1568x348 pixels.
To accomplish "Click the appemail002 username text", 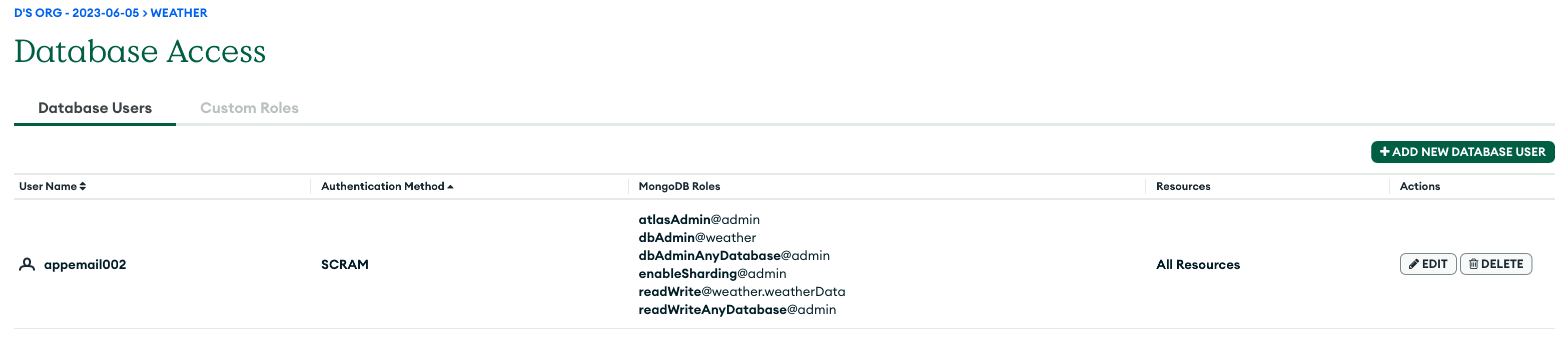I will pyautogui.click(x=85, y=264).
